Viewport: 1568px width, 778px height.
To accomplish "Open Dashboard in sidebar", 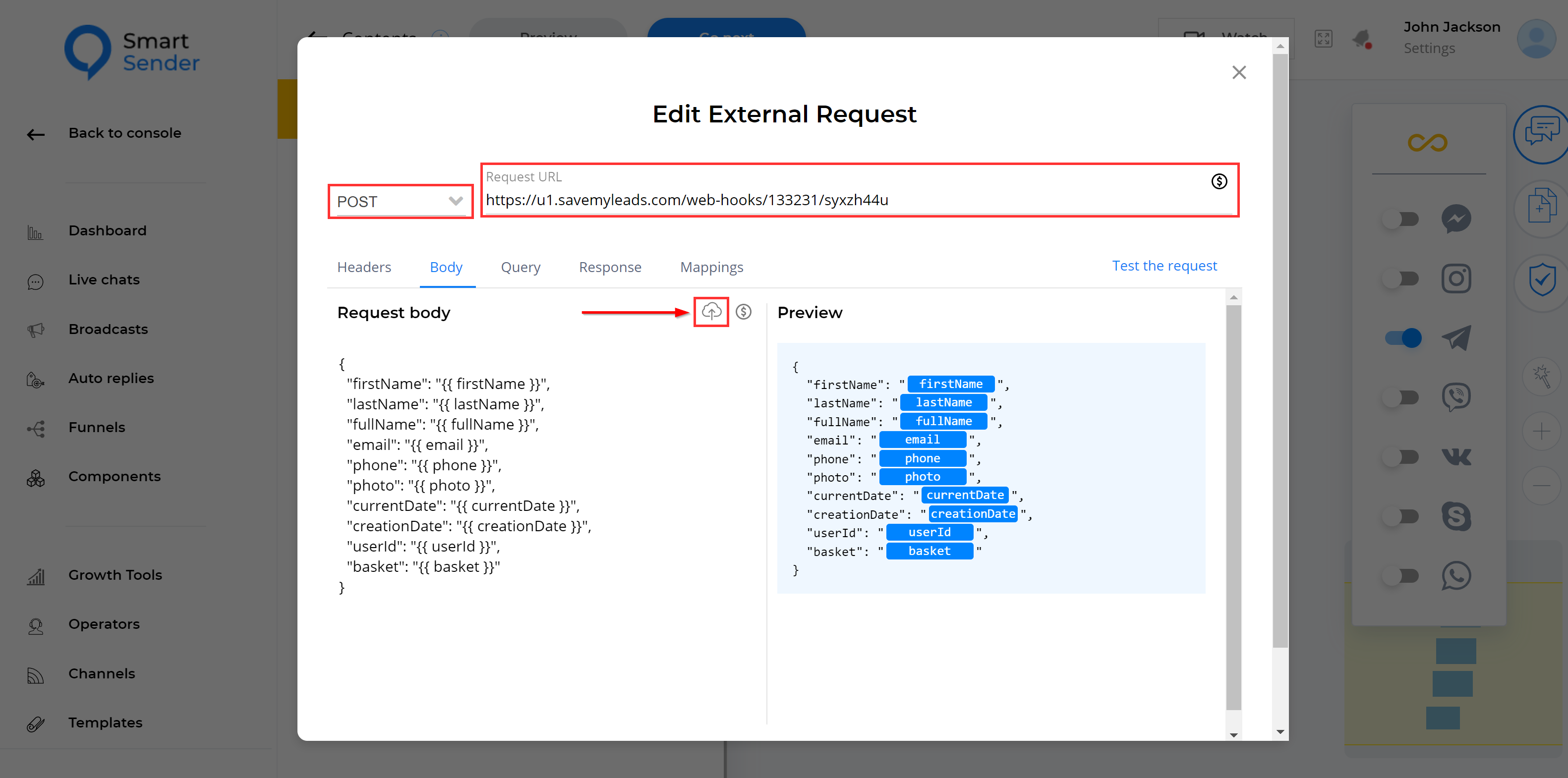I will (107, 230).
